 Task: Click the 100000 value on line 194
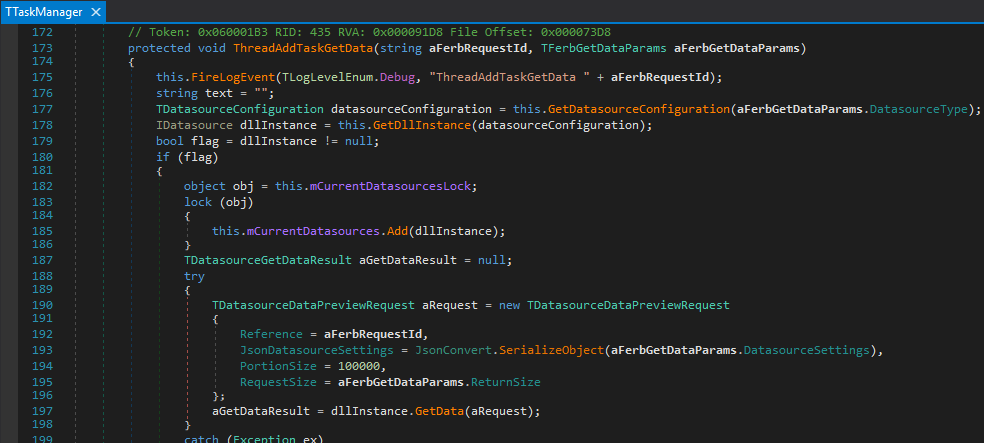pyautogui.click(x=359, y=366)
